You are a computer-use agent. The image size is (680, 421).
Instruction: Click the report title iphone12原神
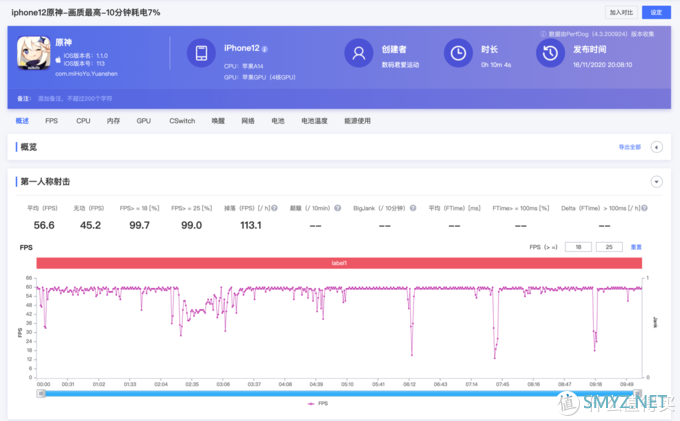pyautogui.click(x=85, y=13)
